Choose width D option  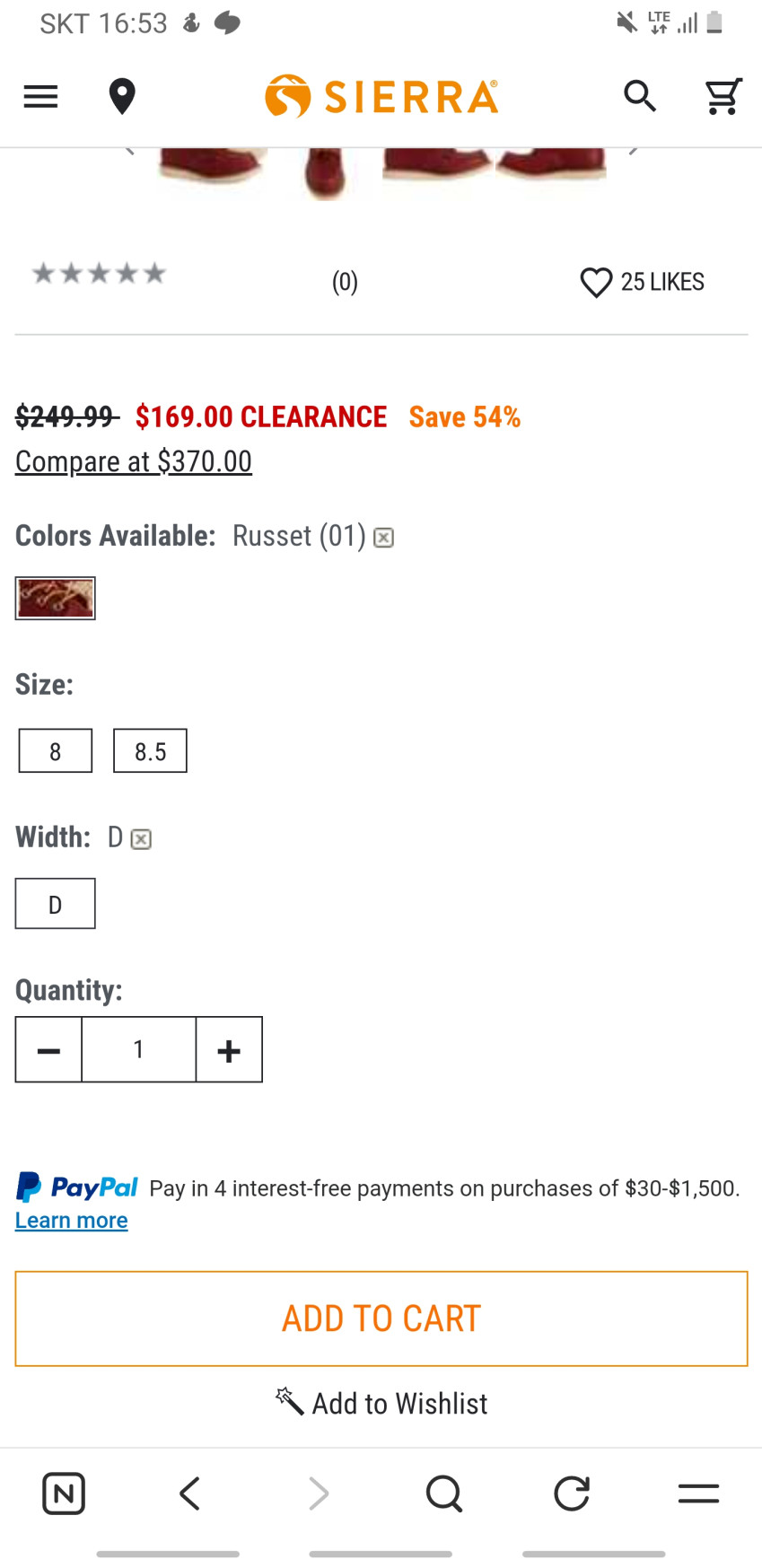56,904
